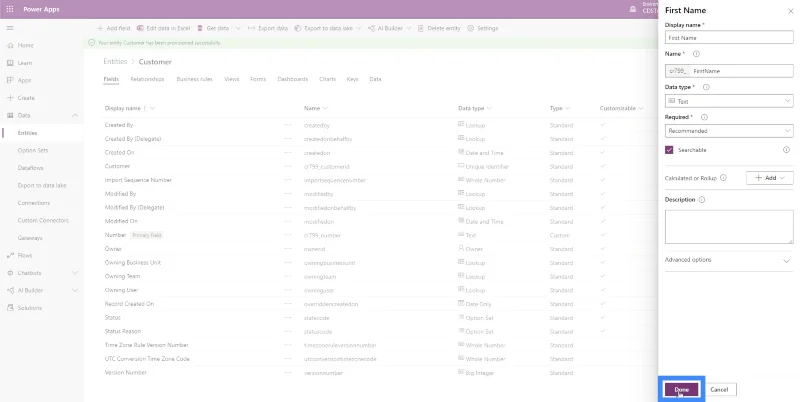Open Dataflows in the sidebar
This screenshot has height=402, width=800.
pyautogui.click(x=31, y=168)
